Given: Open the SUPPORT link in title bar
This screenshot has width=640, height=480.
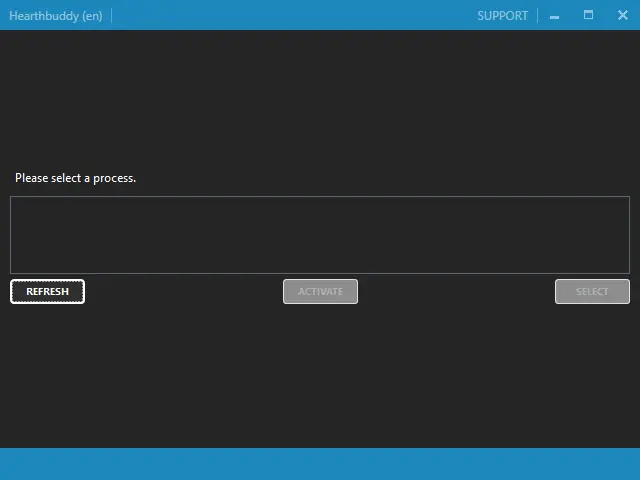Looking at the screenshot, I should 502,15.
